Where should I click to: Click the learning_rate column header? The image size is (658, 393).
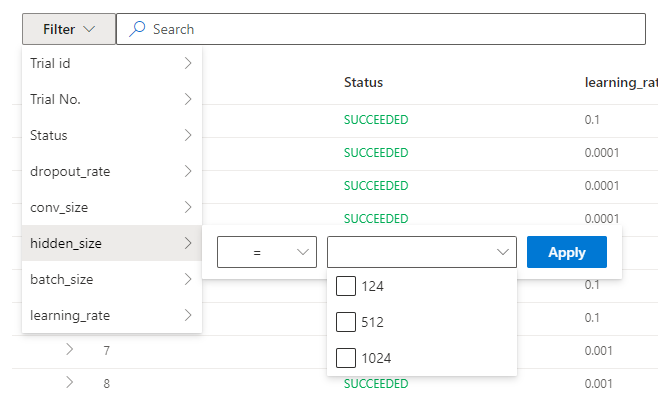(x=621, y=83)
